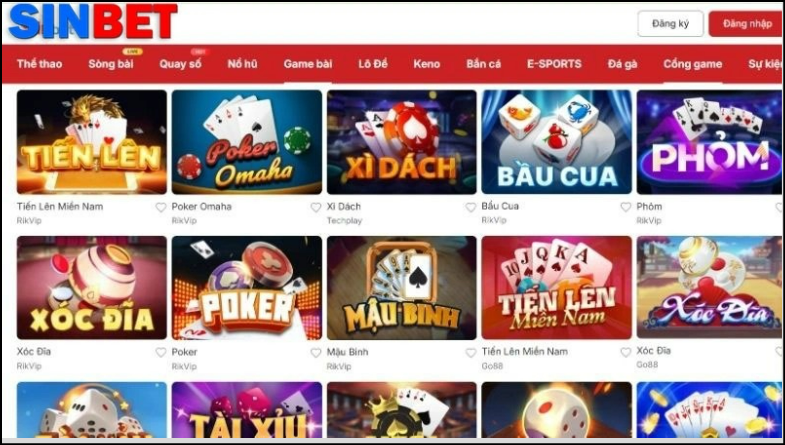Click heart icon beside Poker RikVip
The image size is (785, 445).
[x=315, y=352]
